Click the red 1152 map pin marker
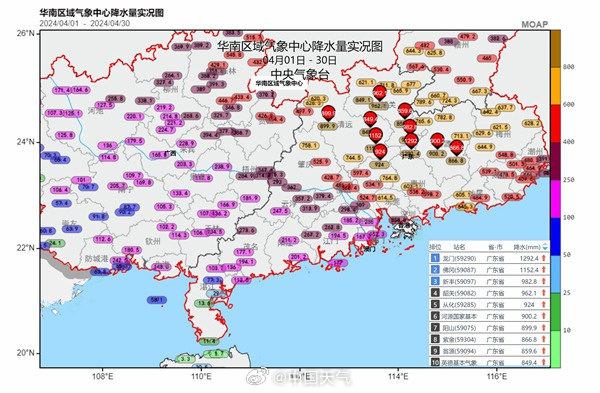Screen dimensions: 600x393 (x=375, y=135)
